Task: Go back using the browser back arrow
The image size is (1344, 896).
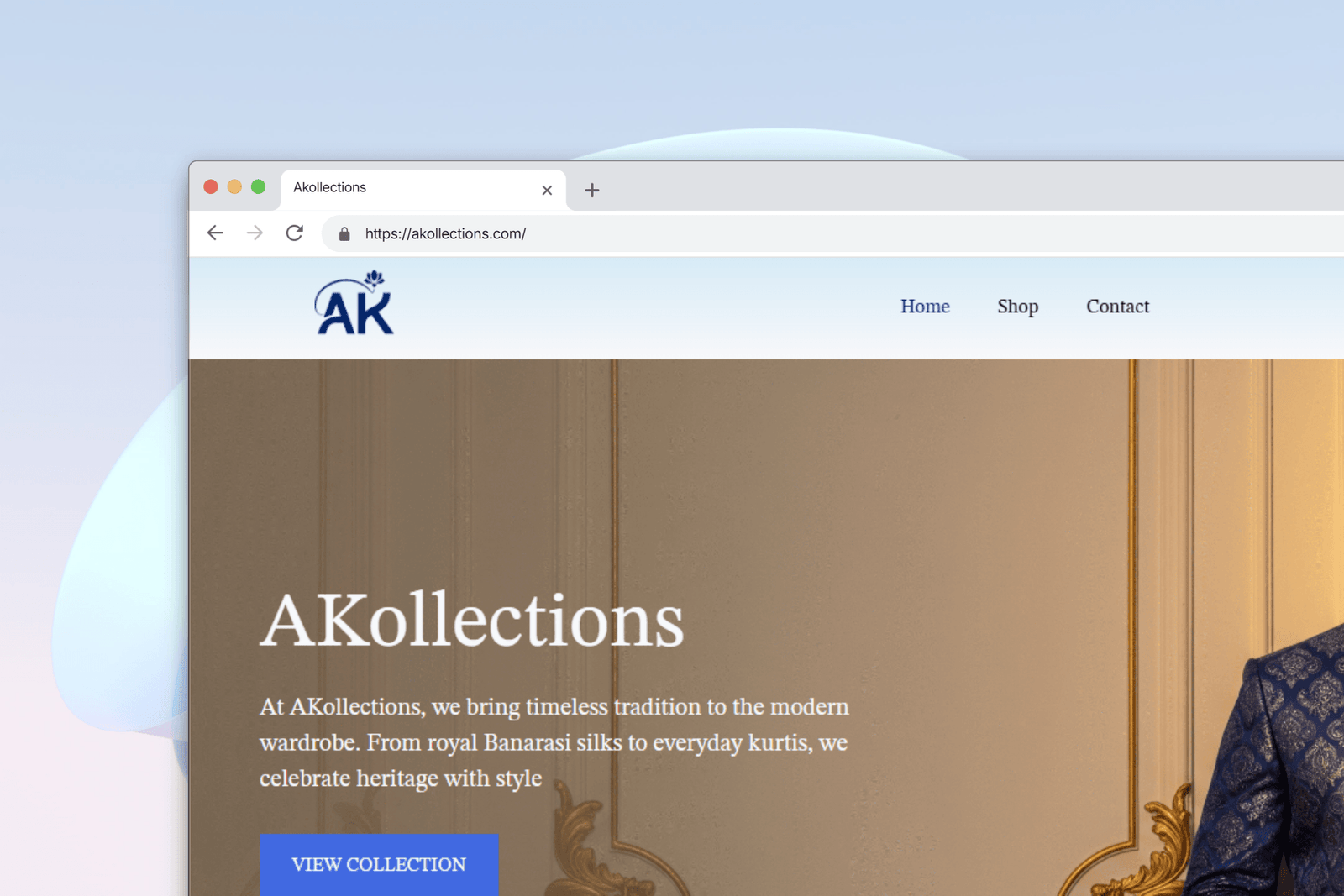Action: click(215, 233)
